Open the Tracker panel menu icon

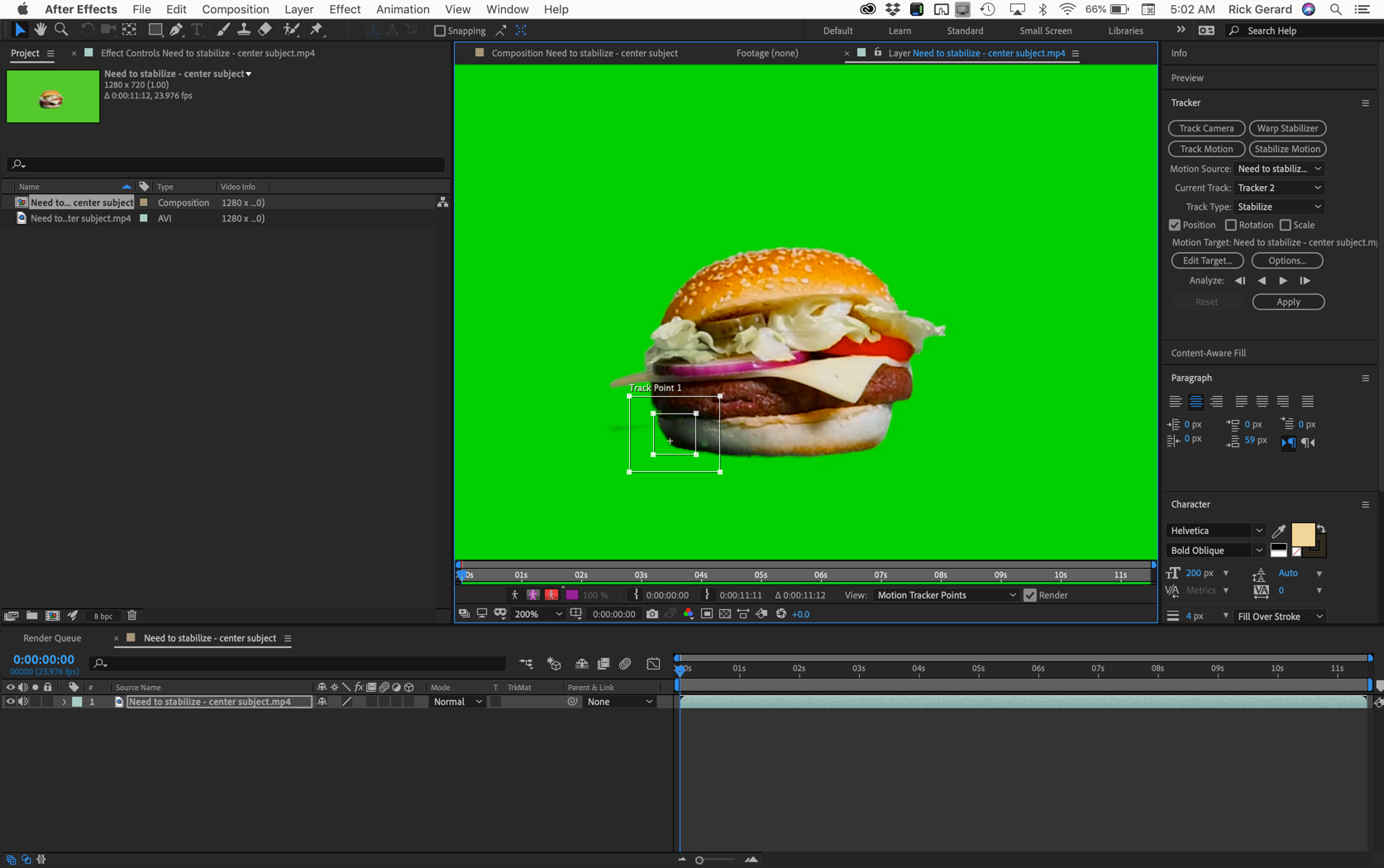coord(1366,103)
